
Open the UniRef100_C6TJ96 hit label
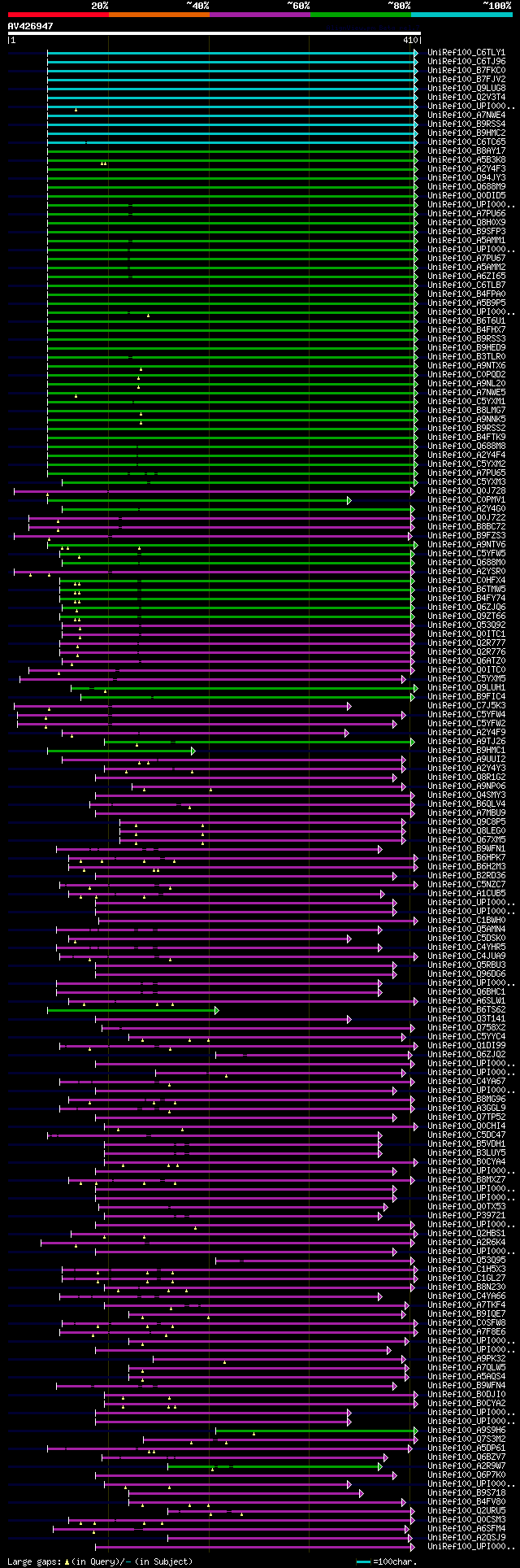pos(466,61)
